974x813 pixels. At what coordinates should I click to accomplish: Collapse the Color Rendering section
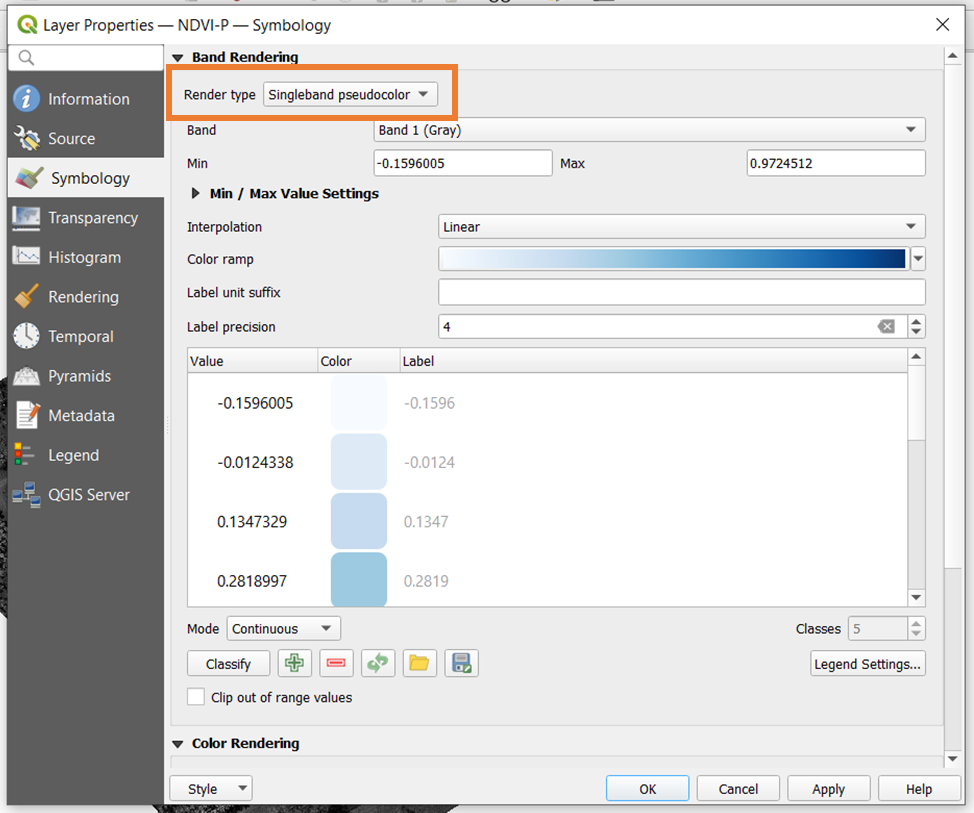point(178,744)
